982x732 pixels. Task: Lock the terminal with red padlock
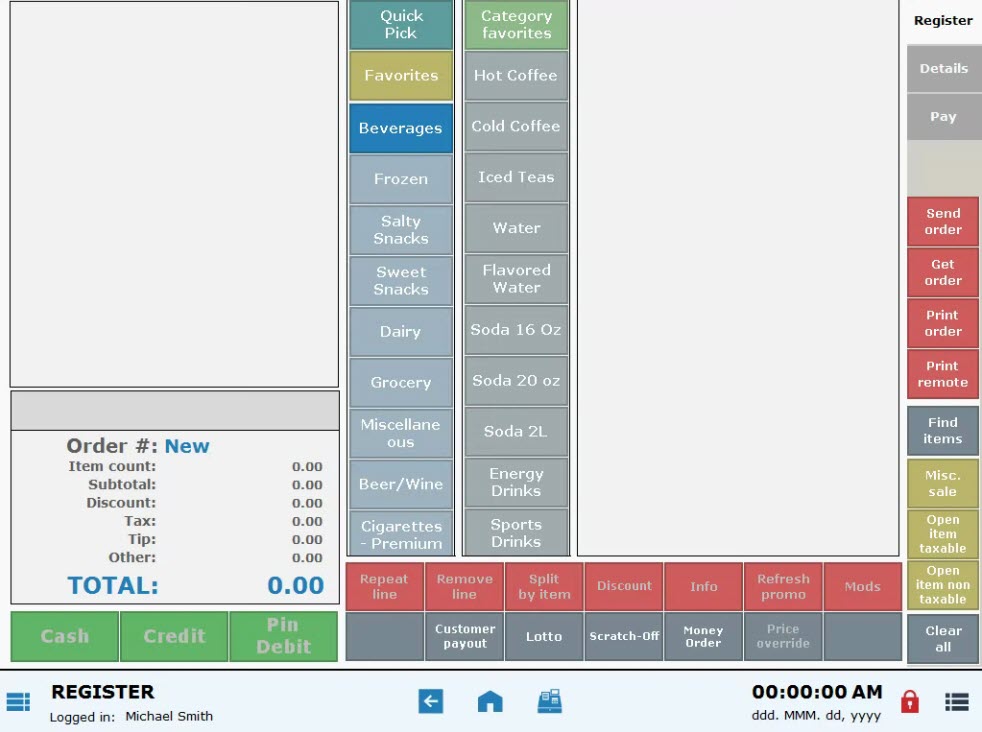[x=909, y=702]
